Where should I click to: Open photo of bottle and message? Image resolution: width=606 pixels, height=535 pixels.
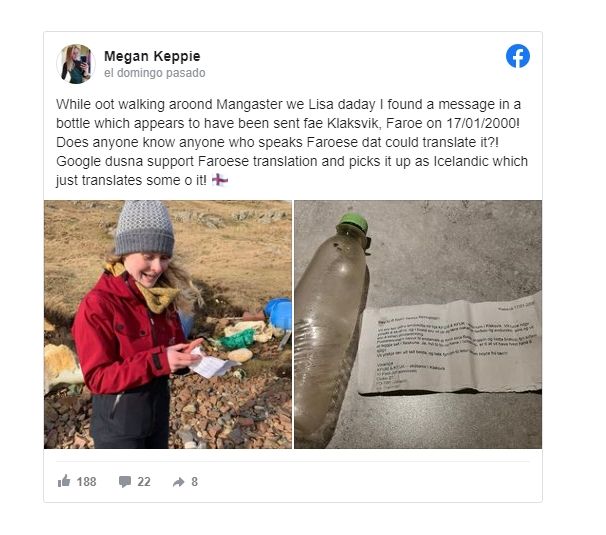418,324
